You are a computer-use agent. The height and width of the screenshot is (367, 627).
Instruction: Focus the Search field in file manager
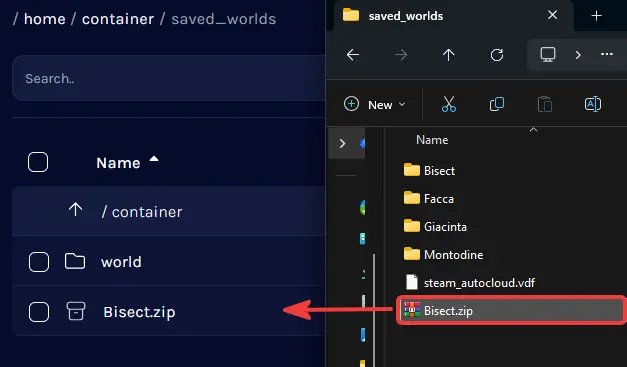[x=169, y=78]
